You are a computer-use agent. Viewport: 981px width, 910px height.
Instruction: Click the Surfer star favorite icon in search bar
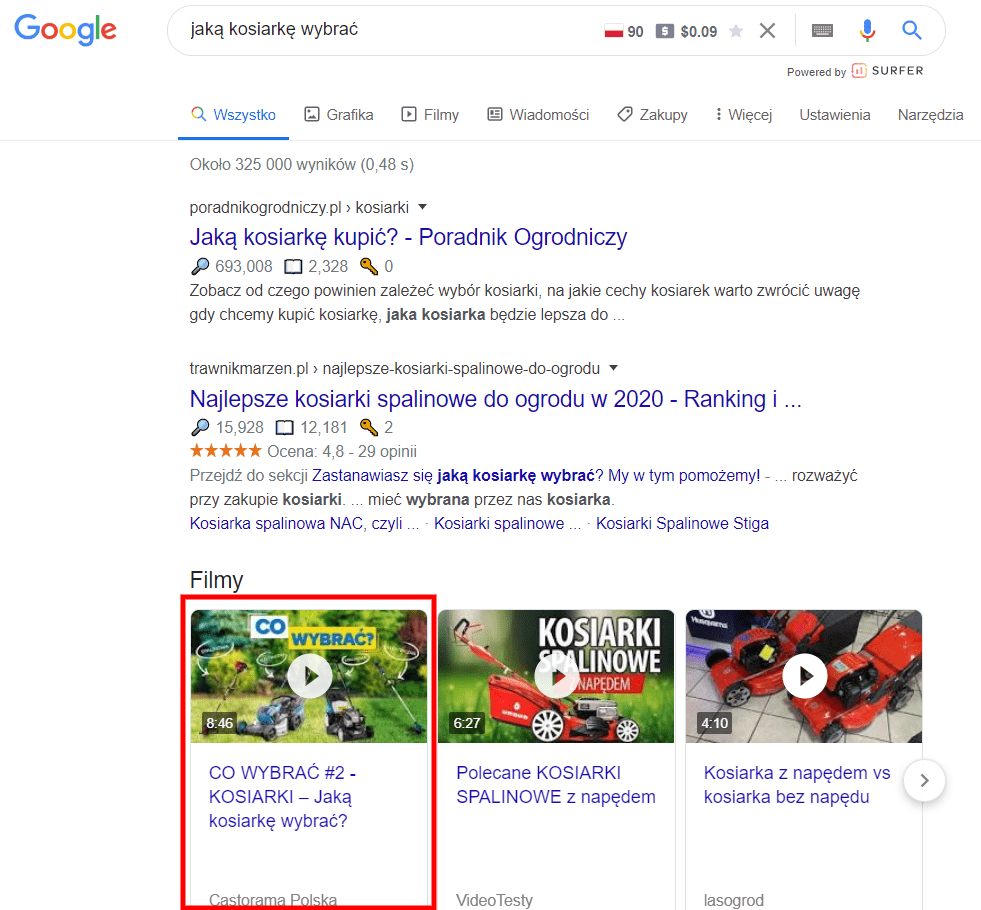click(x=736, y=31)
